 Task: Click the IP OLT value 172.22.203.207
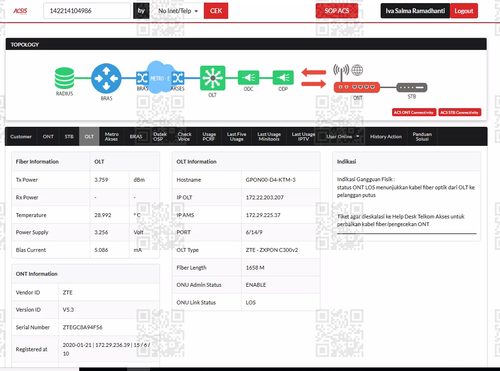[x=265, y=198]
